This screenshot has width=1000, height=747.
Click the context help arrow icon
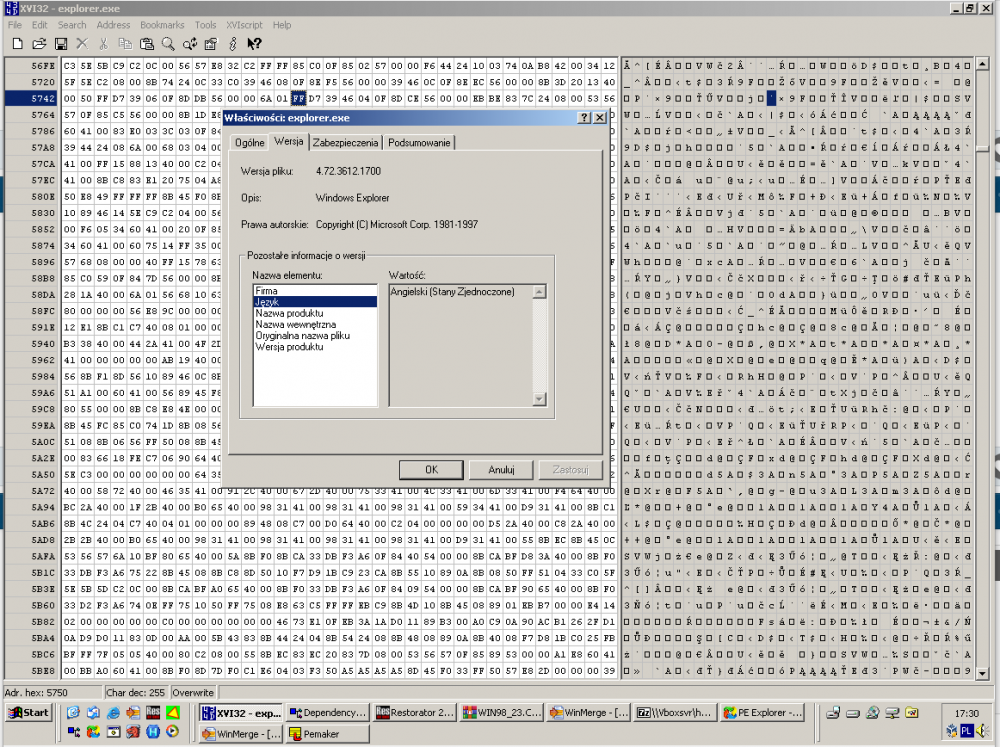(254, 44)
